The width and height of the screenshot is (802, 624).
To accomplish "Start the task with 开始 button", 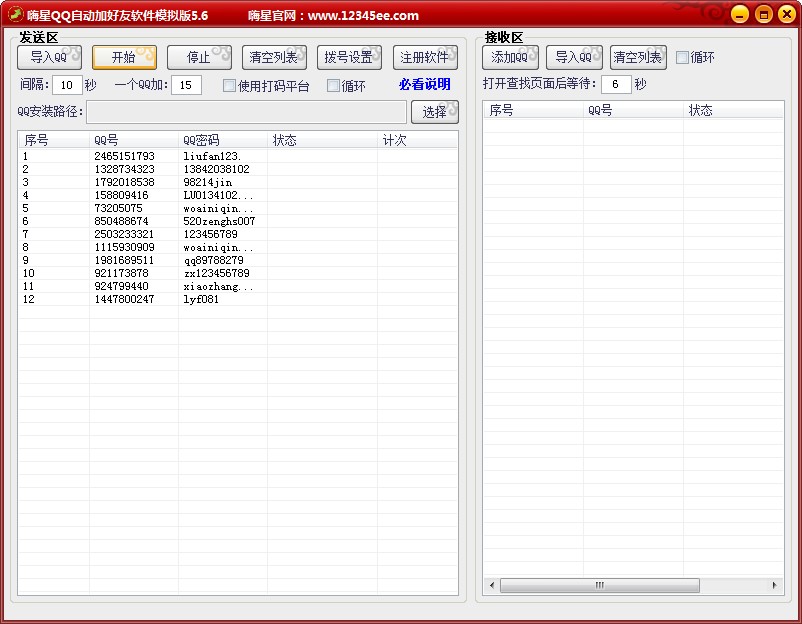I will (x=124, y=57).
